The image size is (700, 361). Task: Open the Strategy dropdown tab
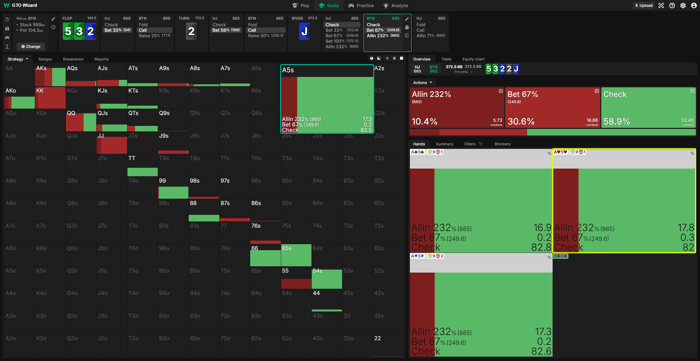tap(18, 59)
